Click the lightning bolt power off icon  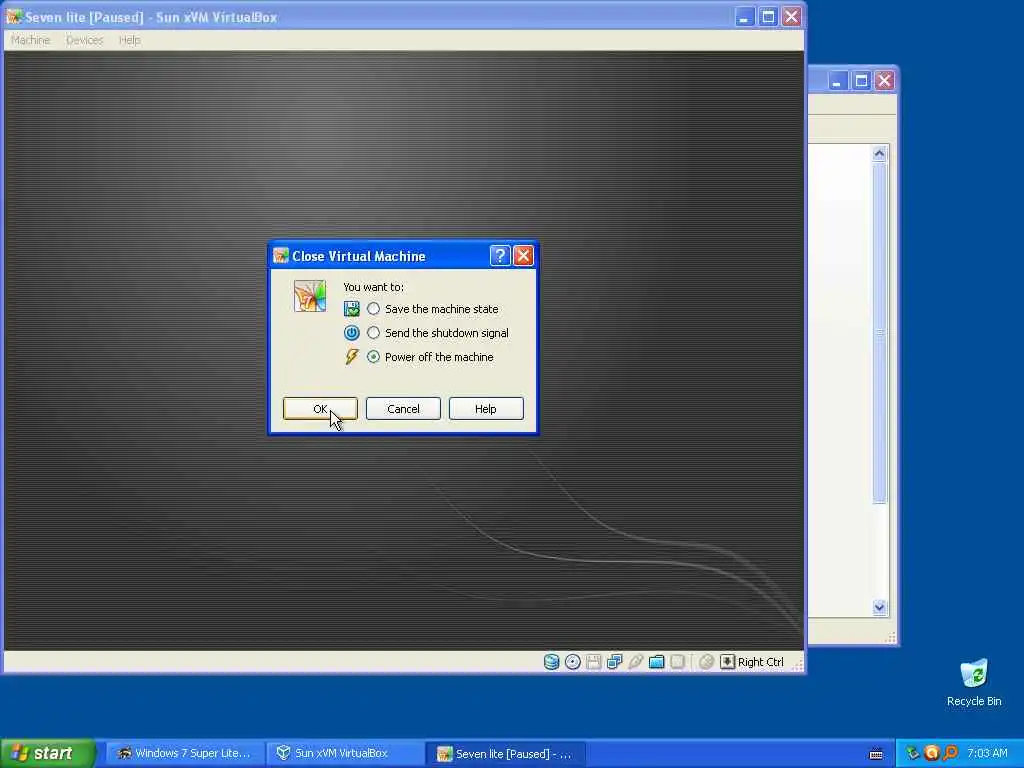pos(351,357)
